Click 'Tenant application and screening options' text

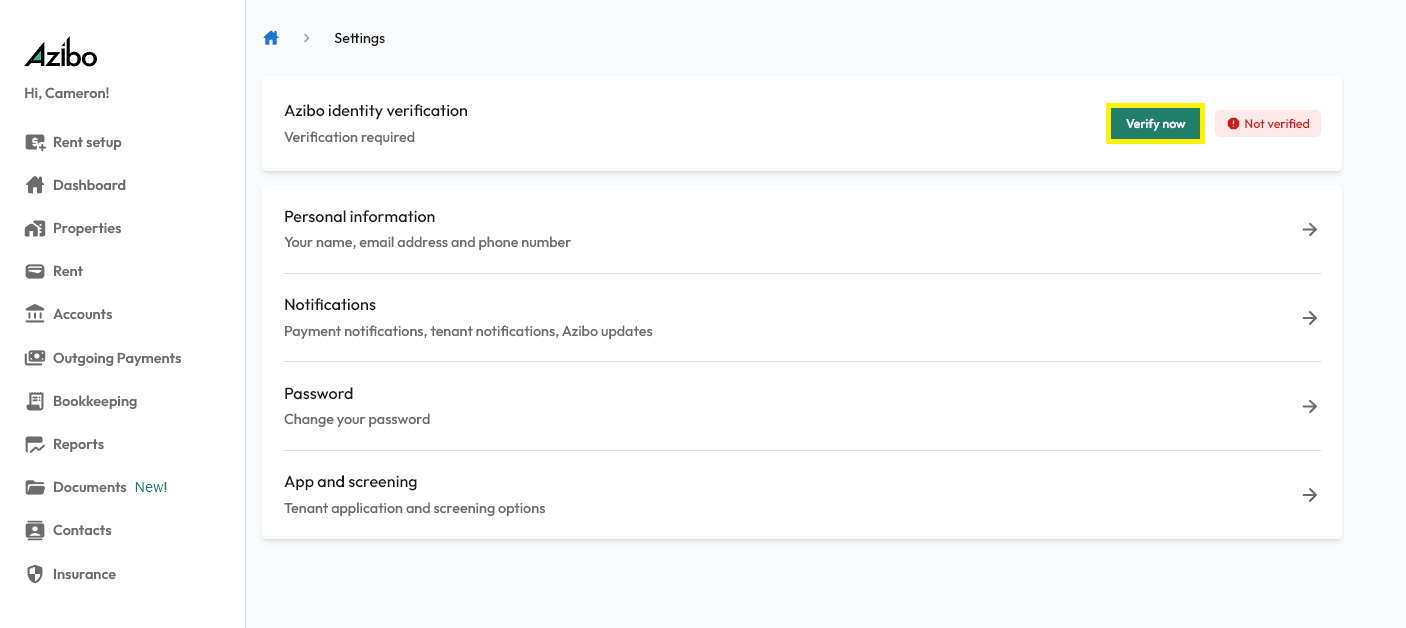point(415,508)
